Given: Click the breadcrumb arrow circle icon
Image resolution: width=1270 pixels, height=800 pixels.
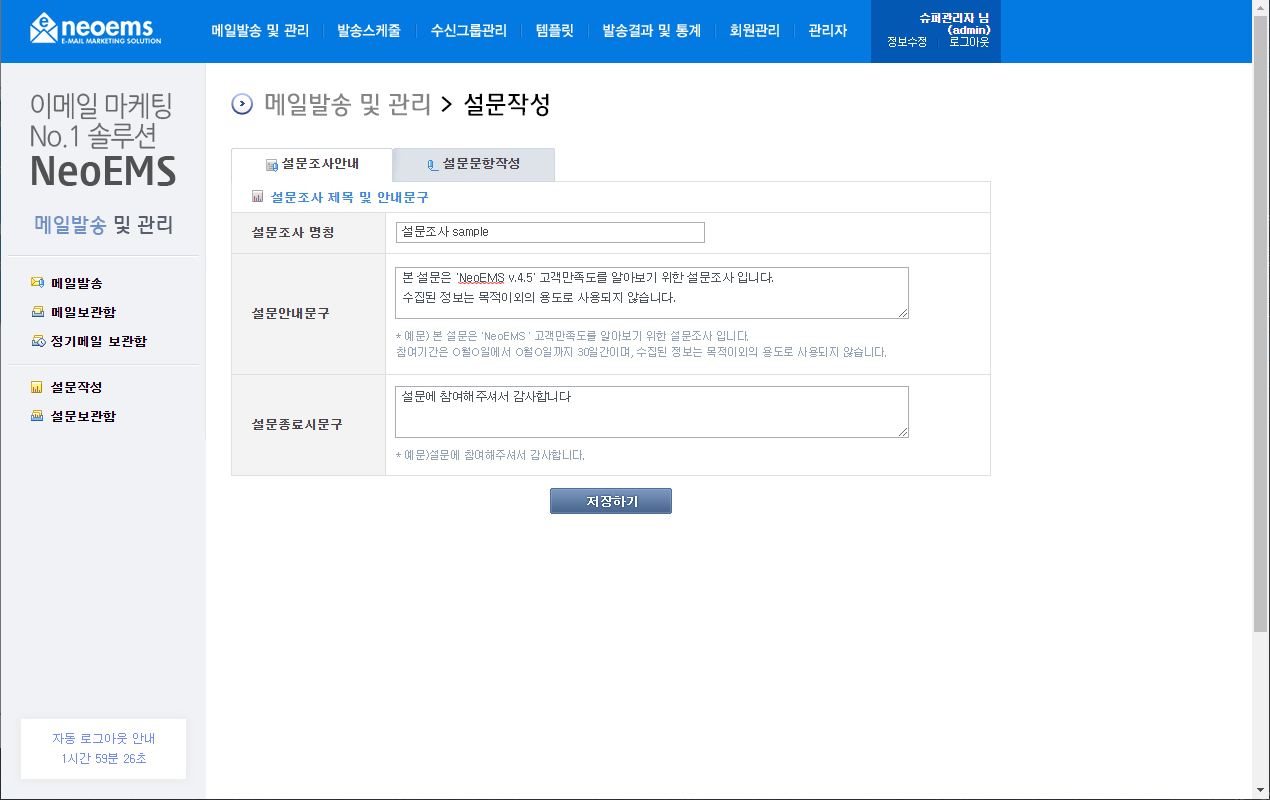Looking at the screenshot, I should coord(242,104).
